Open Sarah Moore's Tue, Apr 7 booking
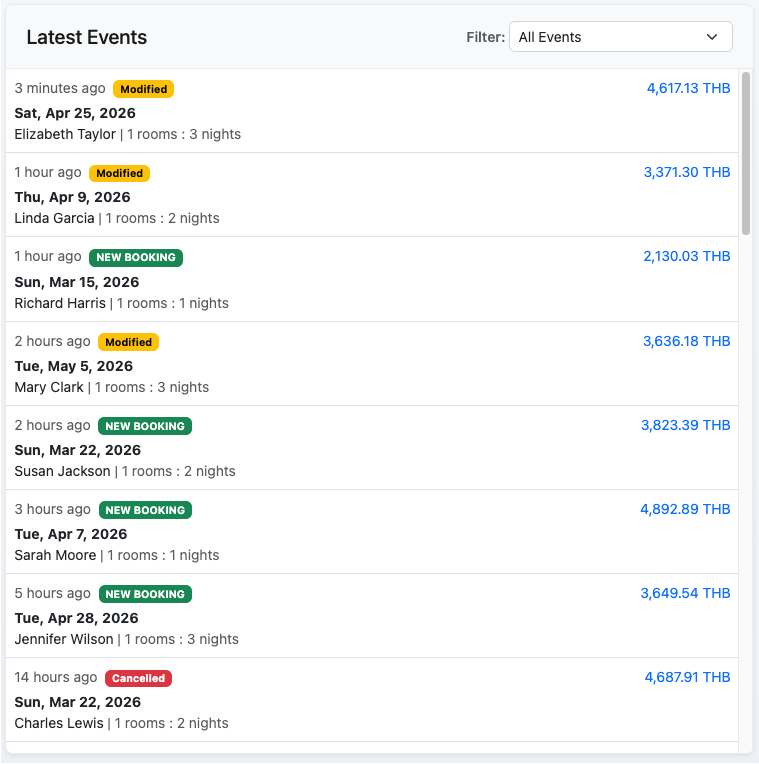Viewport: 759px width, 764px height. pos(70,534)
